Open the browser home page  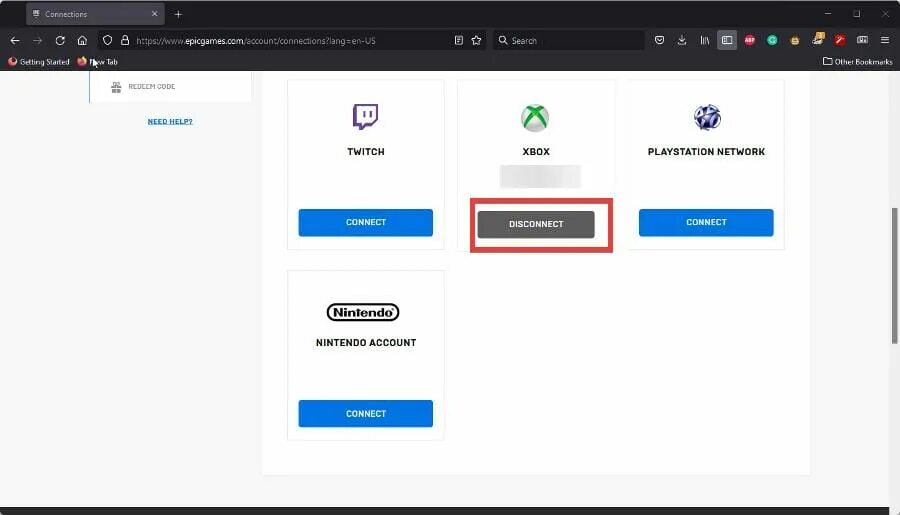[82, 41]
